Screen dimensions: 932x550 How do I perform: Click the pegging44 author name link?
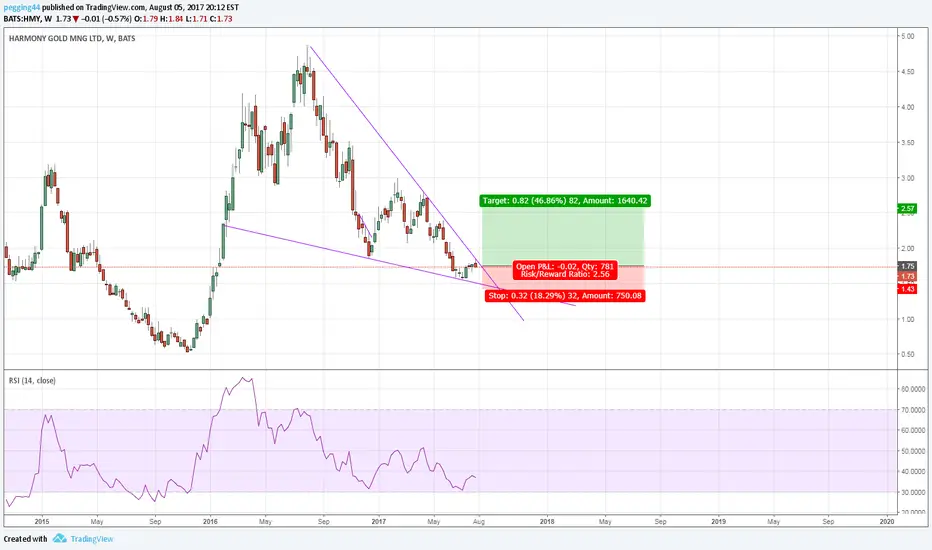[x=21, y=8]
